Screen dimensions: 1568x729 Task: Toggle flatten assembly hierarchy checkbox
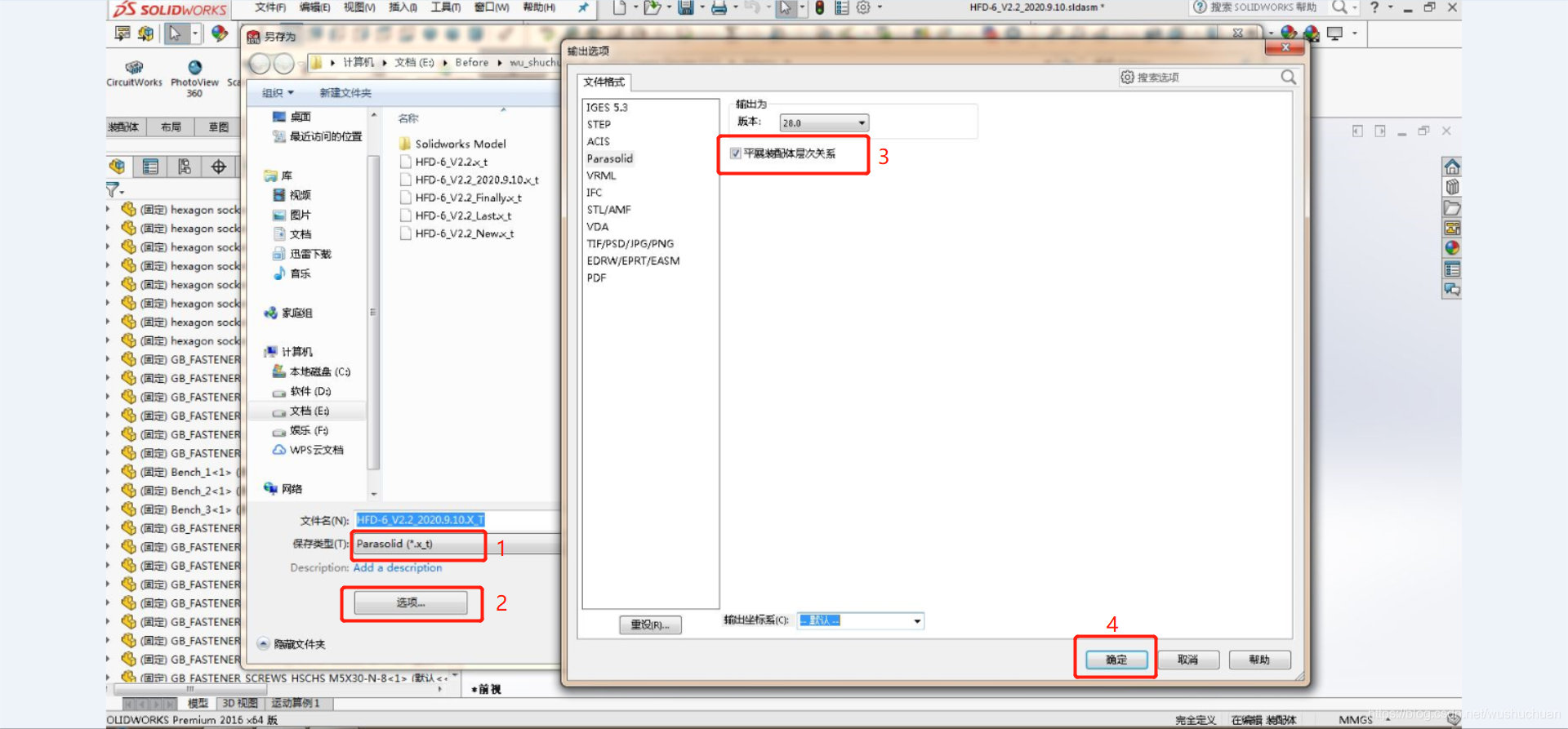pos(736,153)
